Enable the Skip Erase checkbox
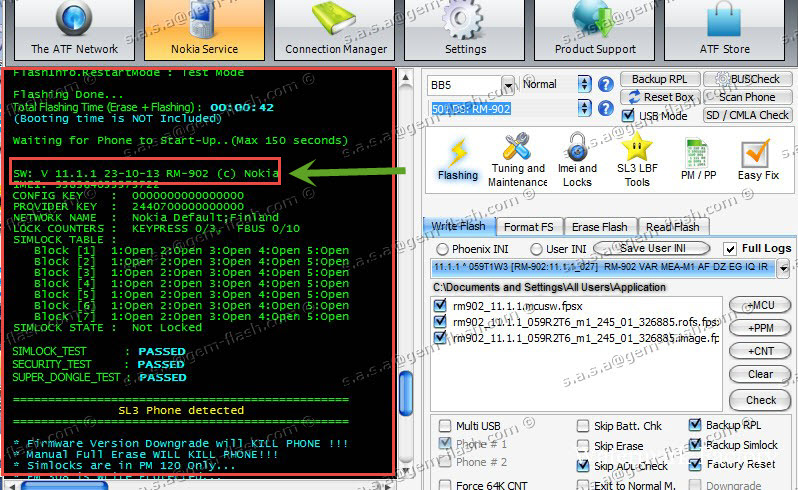798x490 pixels. pos(583,446)
